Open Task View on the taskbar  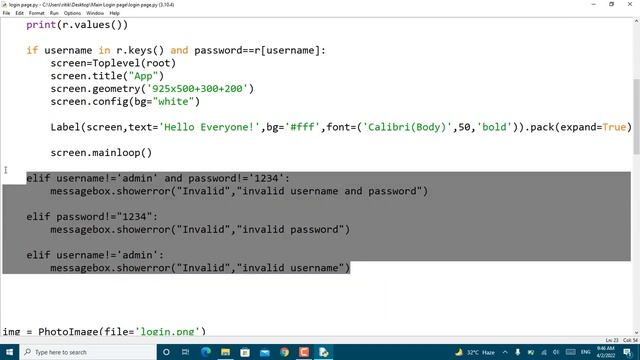185,352
